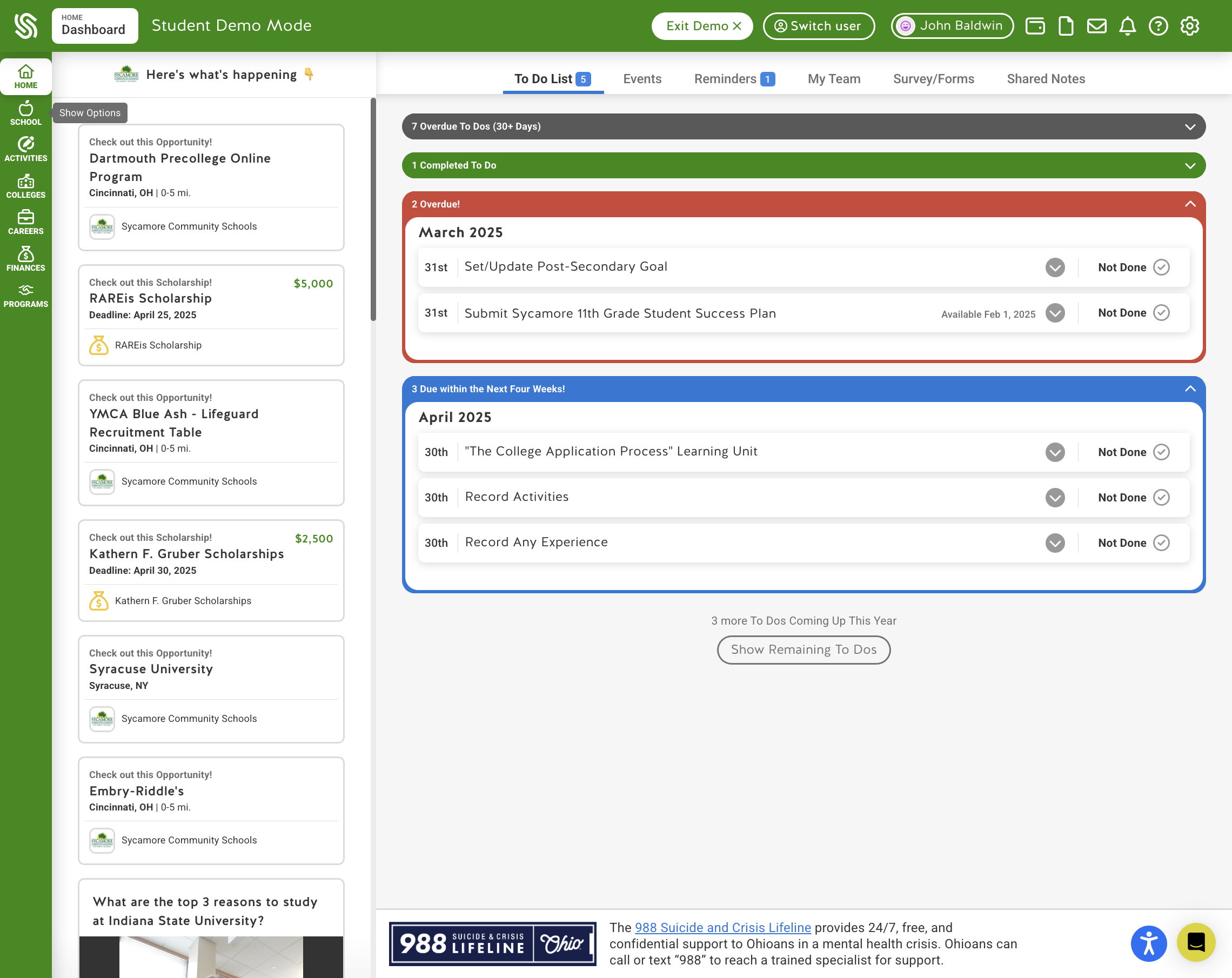Expand the 1 Completed To Do section
This screenshot has width=1232, height=978.
(x=804, y=165)
